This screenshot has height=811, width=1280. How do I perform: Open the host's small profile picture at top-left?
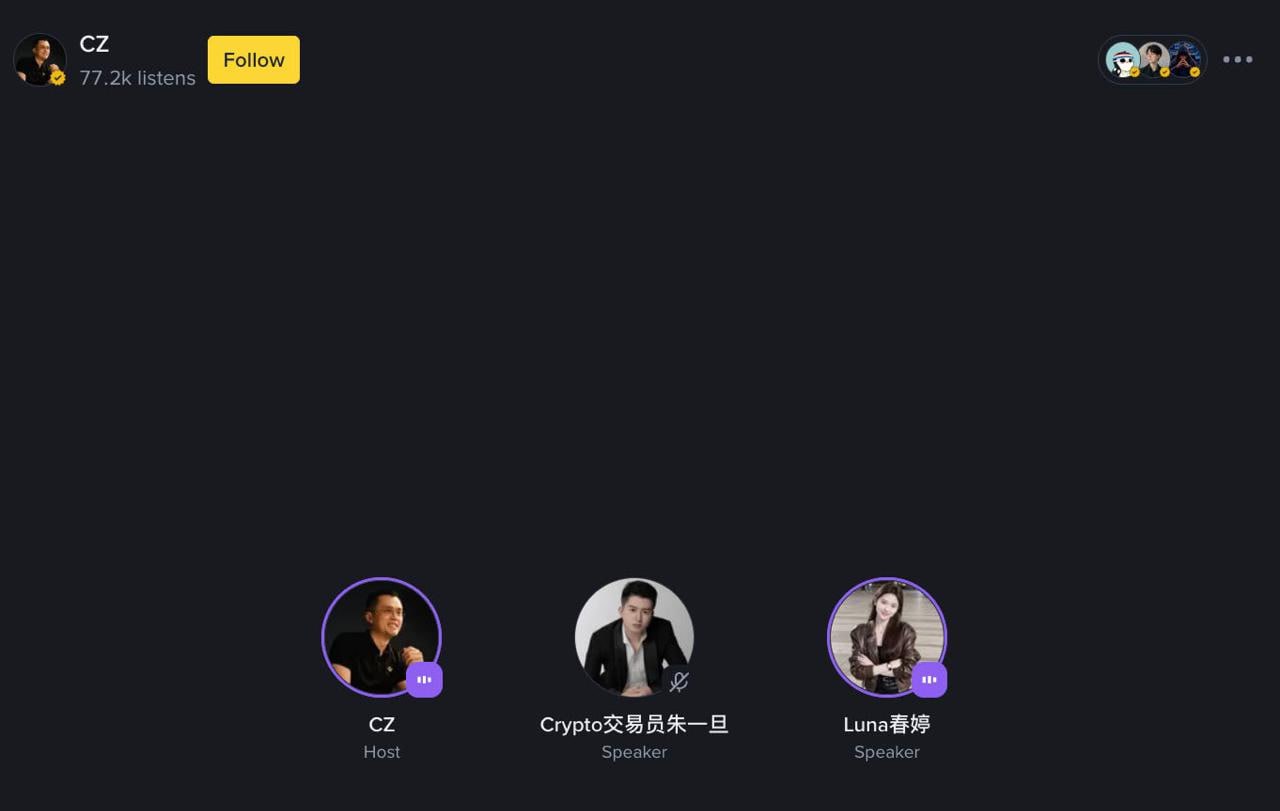point(40,60)
